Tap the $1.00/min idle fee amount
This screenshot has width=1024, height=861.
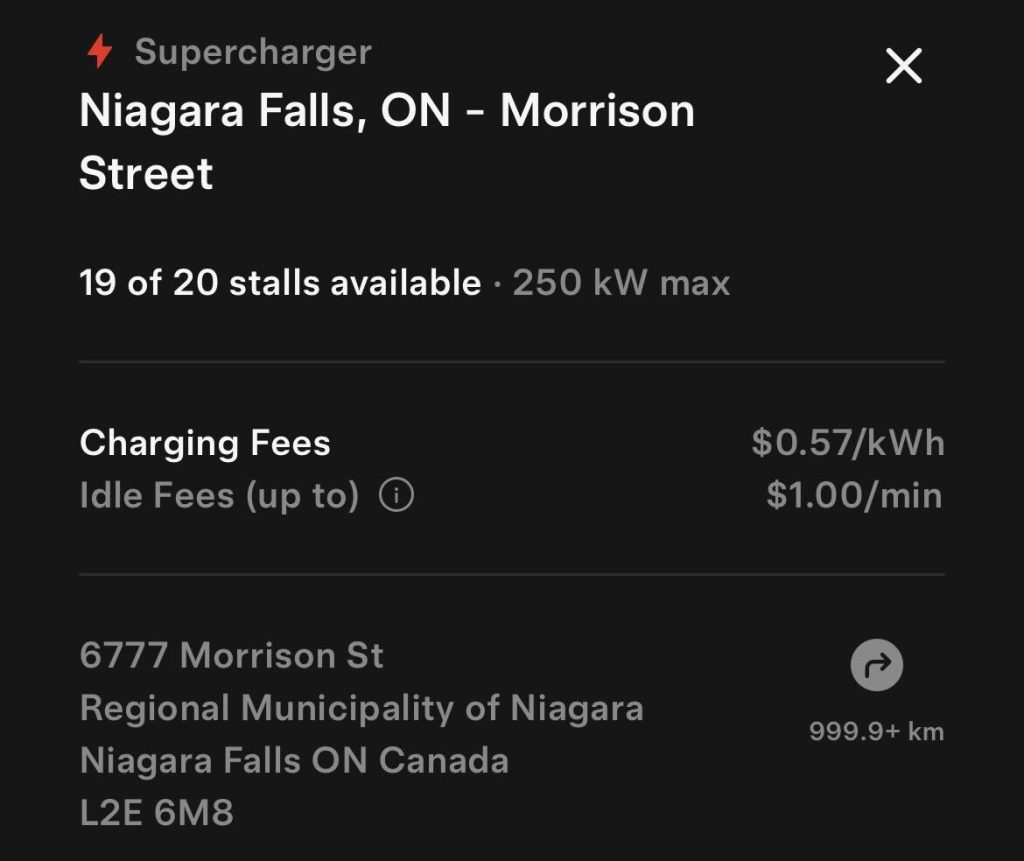[x=854, y=495]
